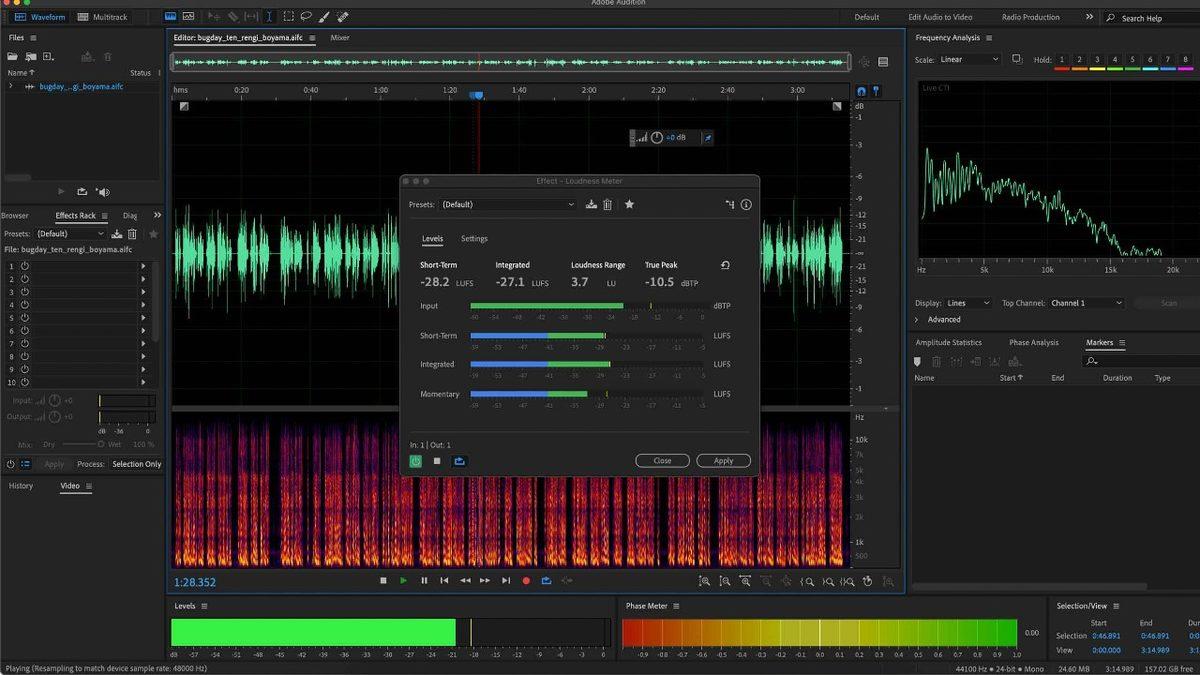Click the red Record button
The image size is (1200, 675).
[x=526, y=581]
